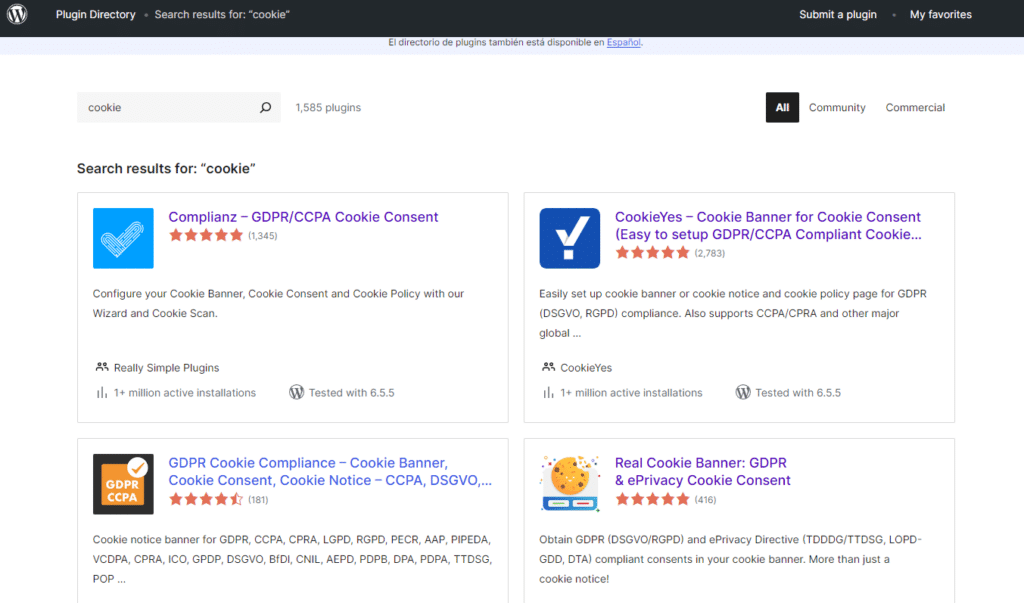1024x603 pixels.
Task: Click description starting Cookie notice banner for GDPR
Action: [x=292, y=559]
